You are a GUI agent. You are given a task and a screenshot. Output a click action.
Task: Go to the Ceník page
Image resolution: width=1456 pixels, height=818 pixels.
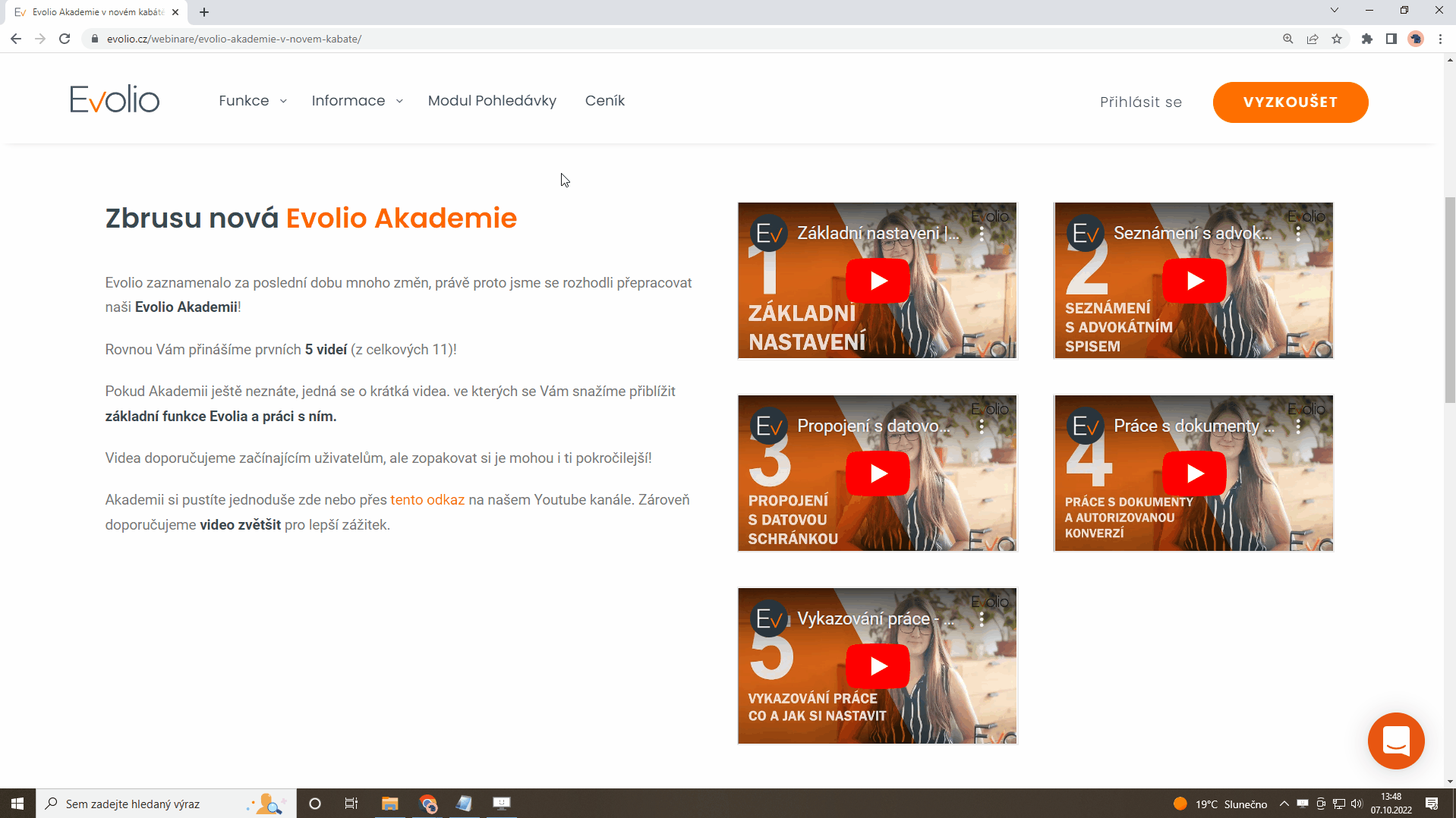[x=604, y=101]
